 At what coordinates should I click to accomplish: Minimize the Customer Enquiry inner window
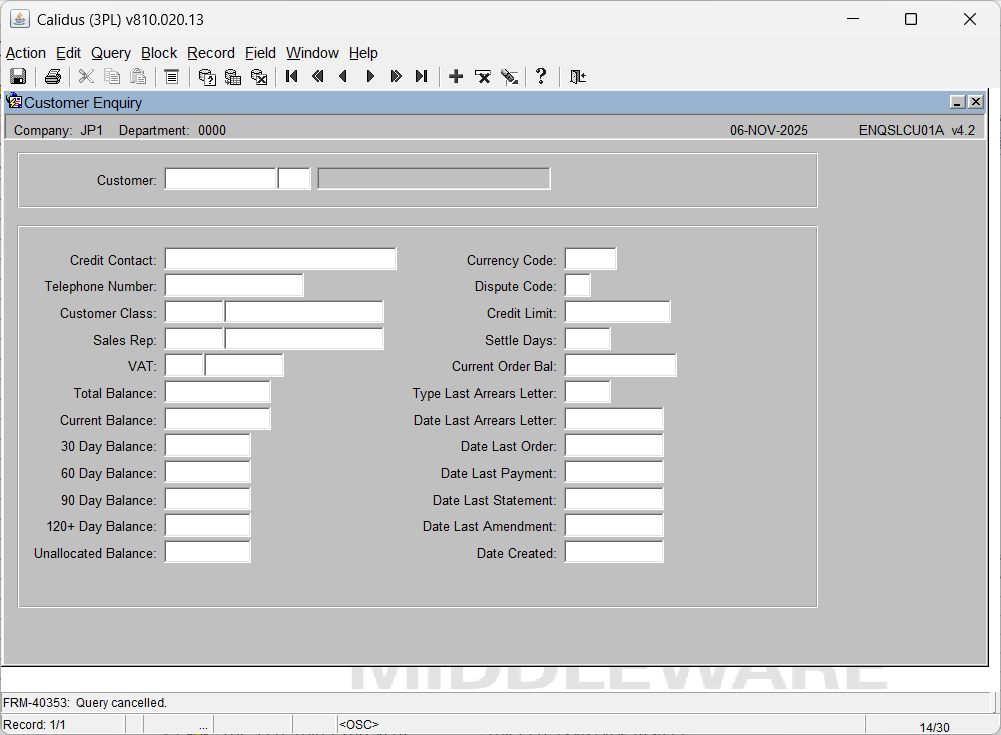pyautogui.click(x=957, y=102)
